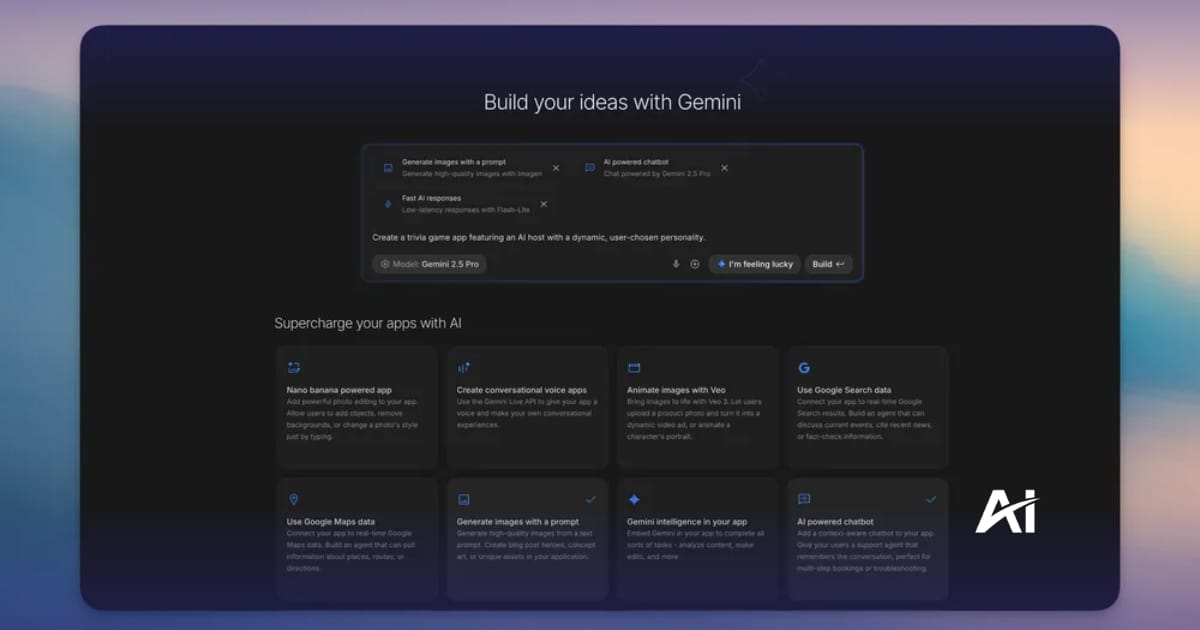The width and height of the screenshot is (1200, 630).
Task: Click the microphone icon in prompt box
Action: pyautogui.click(x=676, y=264)
